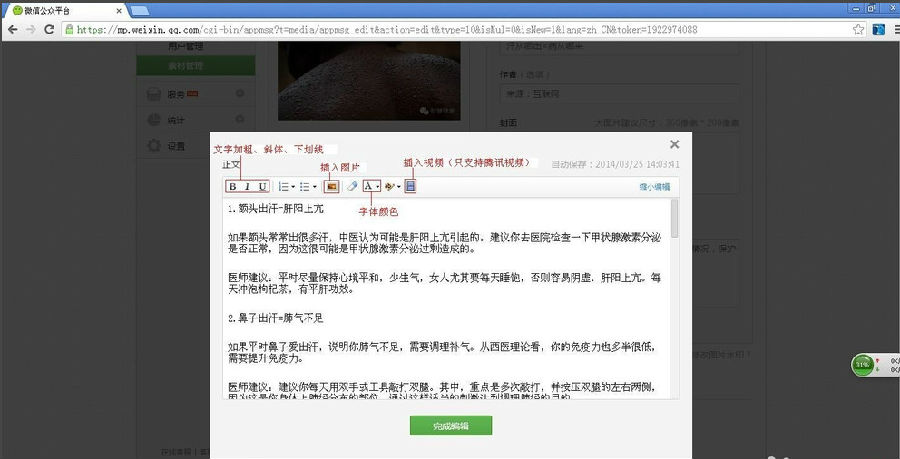Open the font color dropdown arrow

click(378, 187)
